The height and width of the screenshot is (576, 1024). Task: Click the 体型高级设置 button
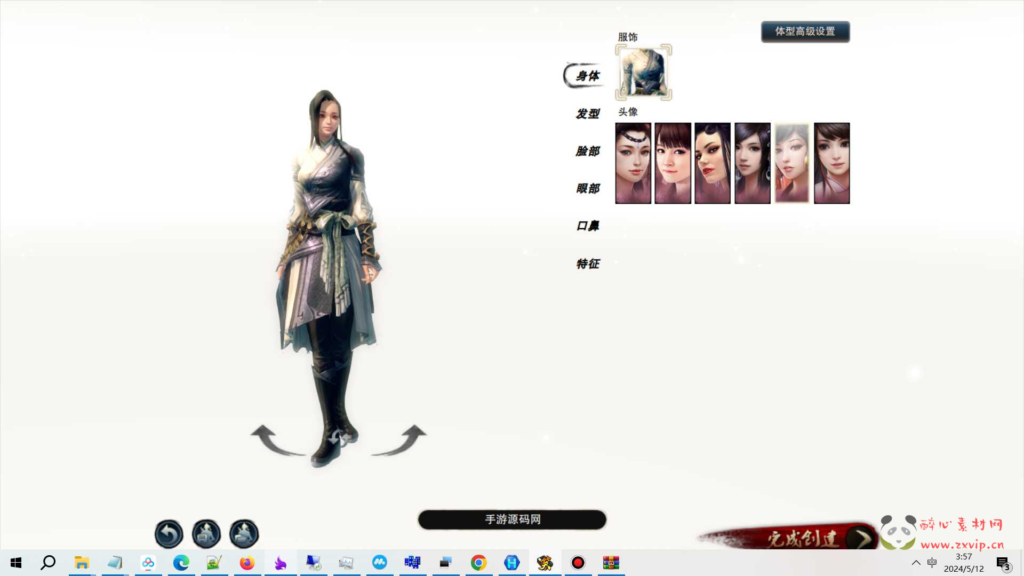(805, 32)
